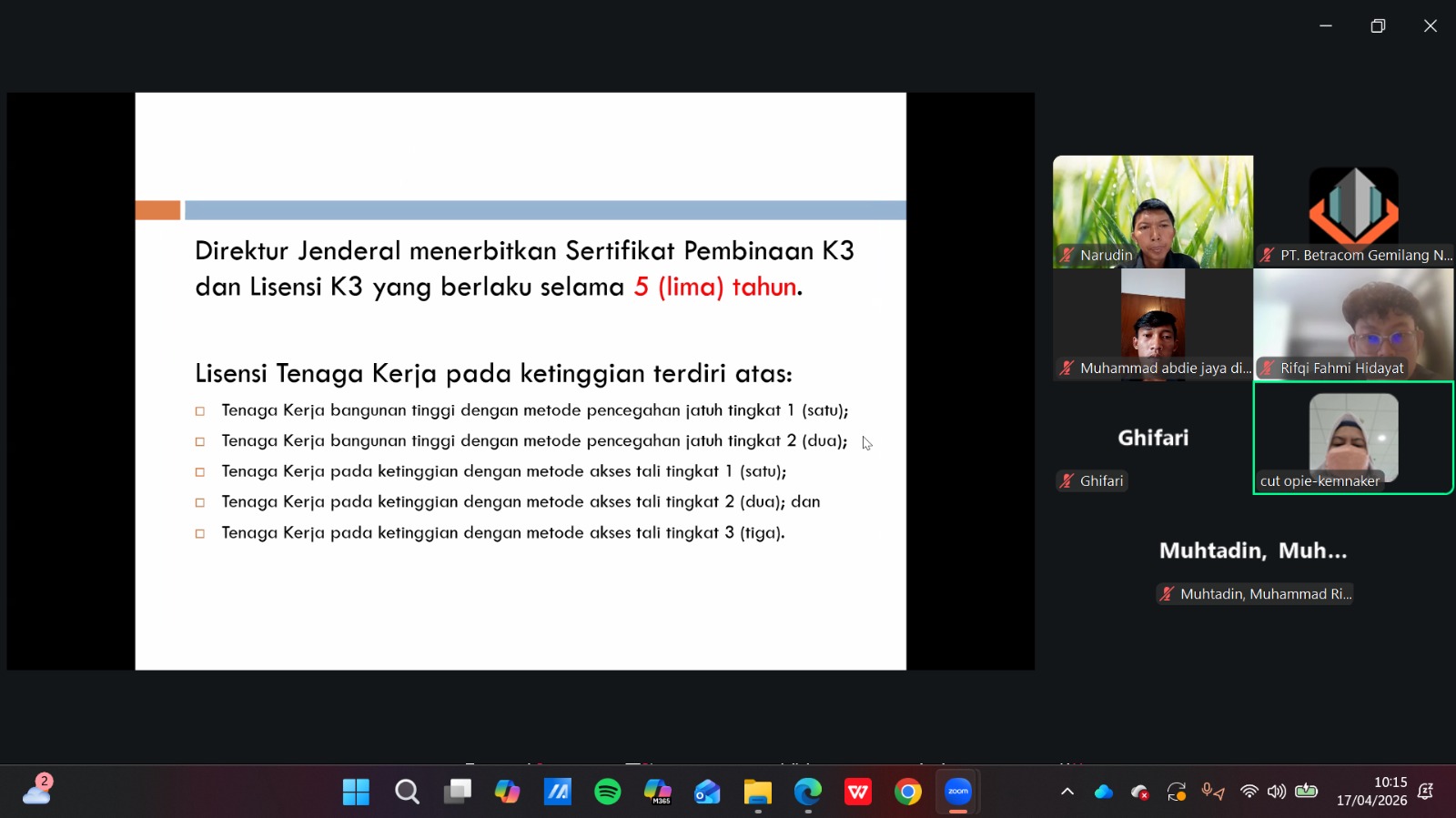Click the muted mic icon on Muhtadin's label
The width and height of the screenshot is (1456, 818).
pyautogui.click(x=1167, y=594)
